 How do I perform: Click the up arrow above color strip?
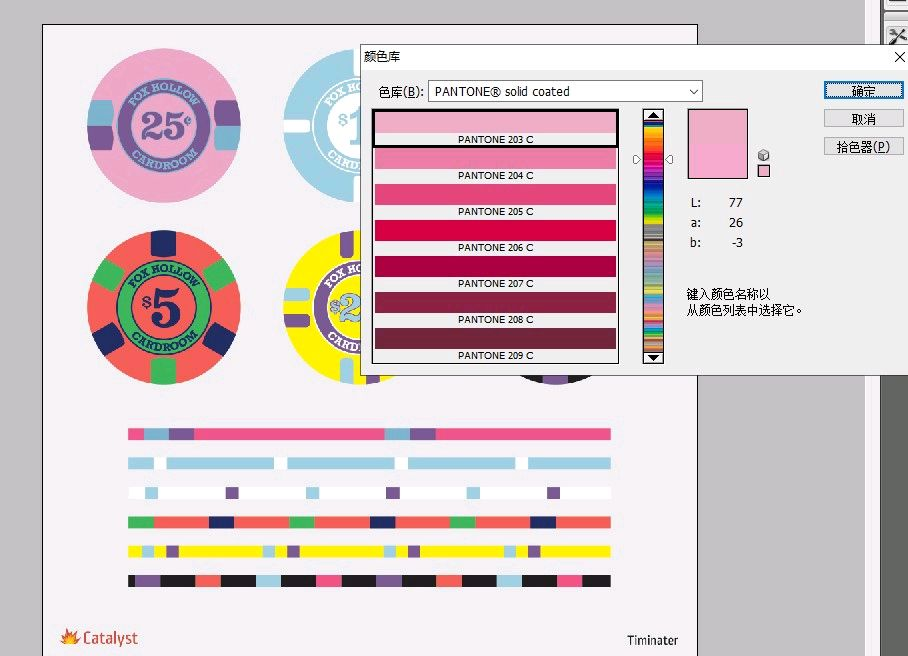653,116
